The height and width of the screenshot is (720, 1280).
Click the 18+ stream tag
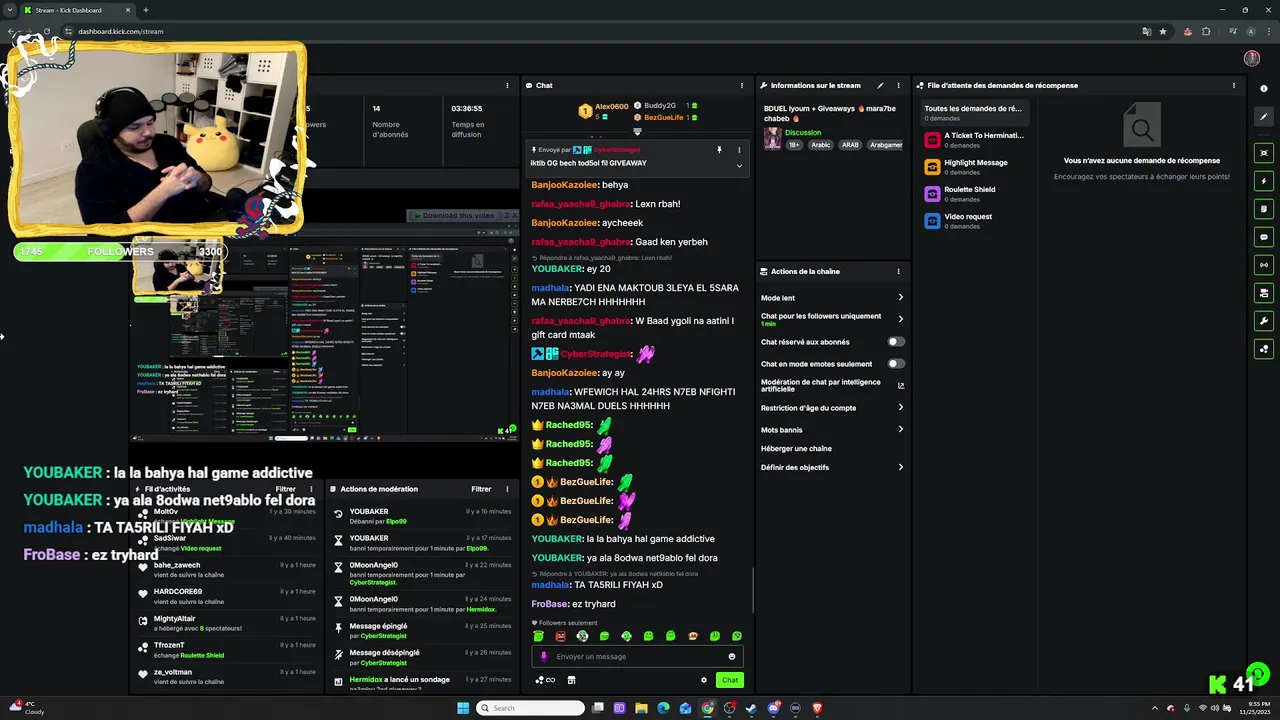[x=794, y=145]
